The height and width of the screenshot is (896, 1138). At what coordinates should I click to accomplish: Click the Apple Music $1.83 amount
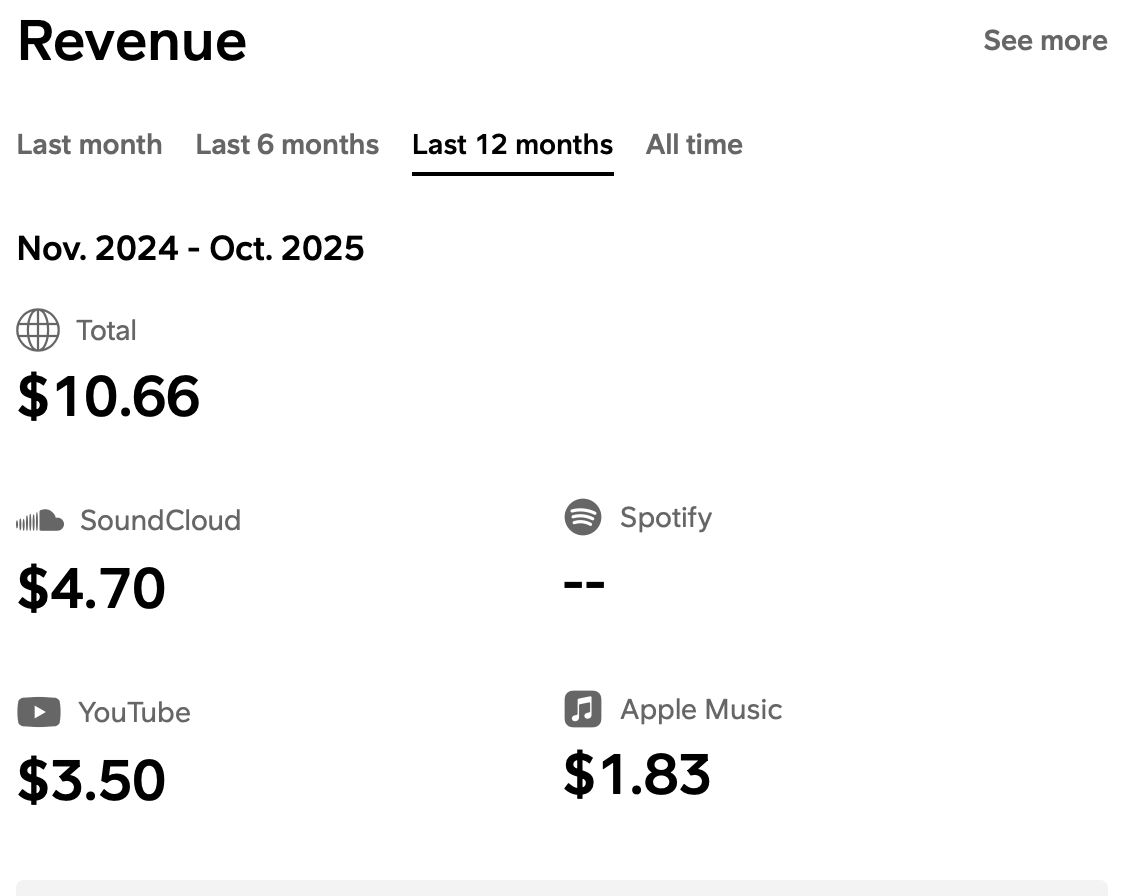click(x=637, y=774)
